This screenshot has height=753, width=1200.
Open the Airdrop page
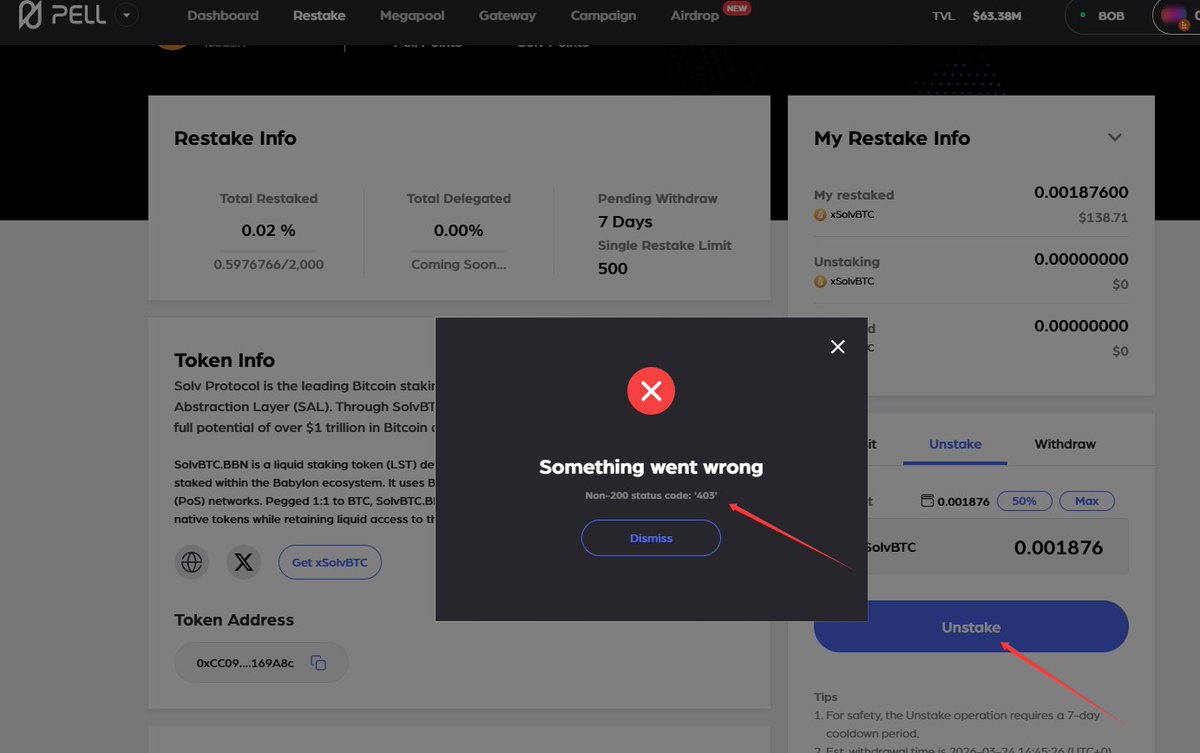(695, 16)
